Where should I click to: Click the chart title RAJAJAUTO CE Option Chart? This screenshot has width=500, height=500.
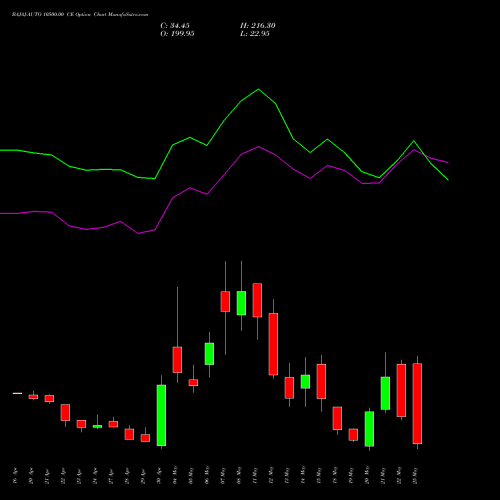tap(80, 15)
